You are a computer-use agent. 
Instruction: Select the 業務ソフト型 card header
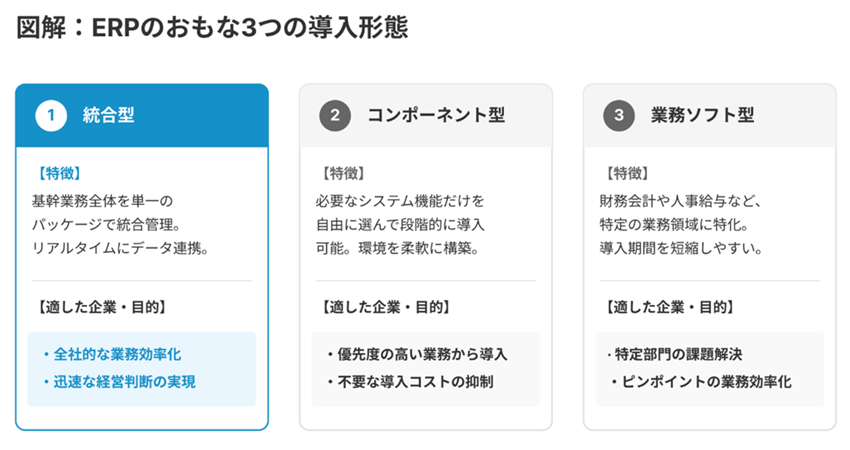710,115
